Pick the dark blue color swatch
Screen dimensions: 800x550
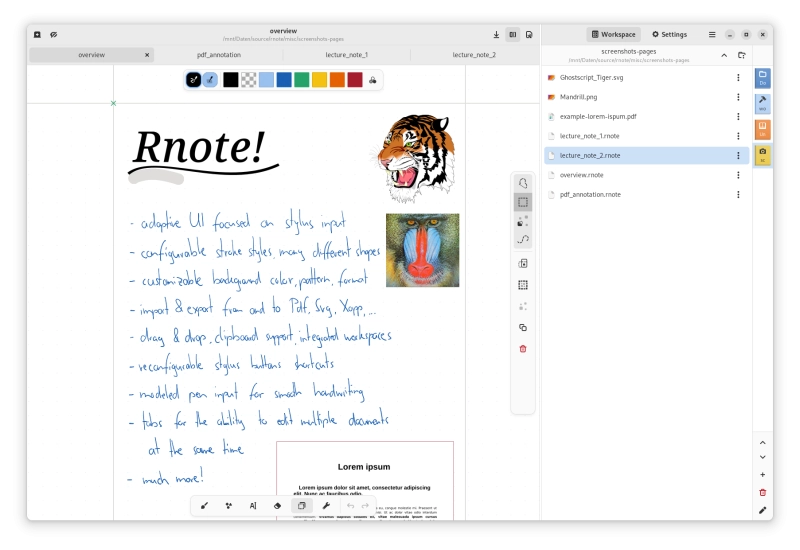click(x=284, y=80)
